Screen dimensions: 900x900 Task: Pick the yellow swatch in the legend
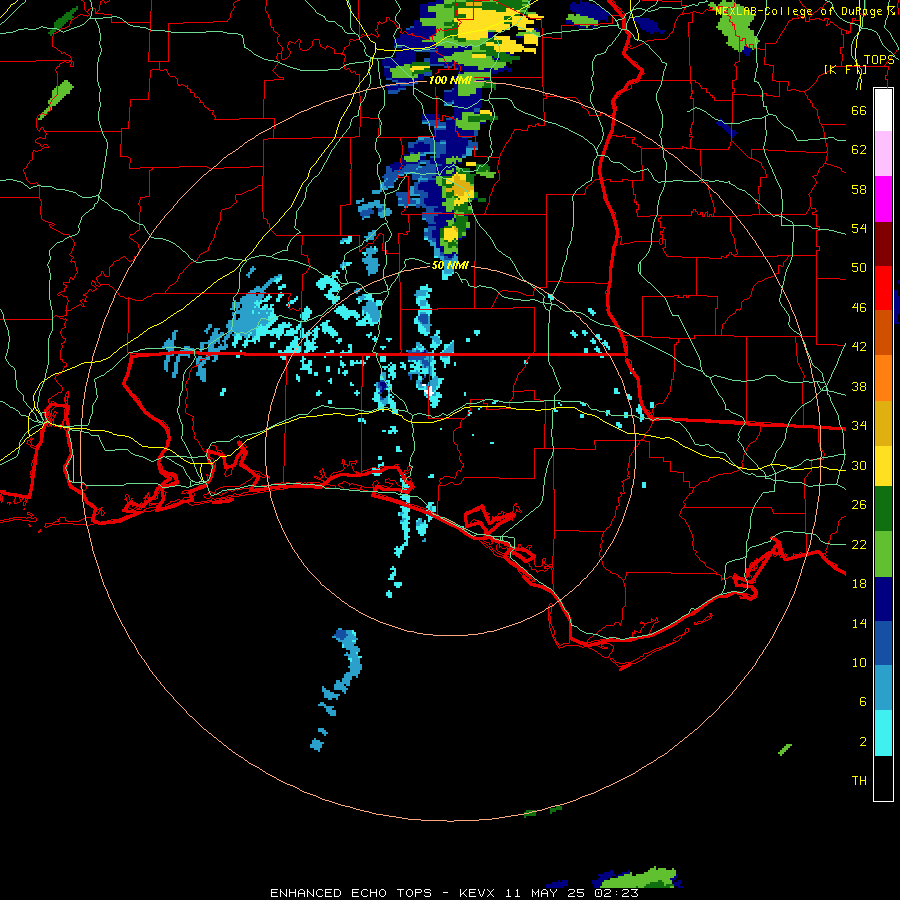click(883, 466)
